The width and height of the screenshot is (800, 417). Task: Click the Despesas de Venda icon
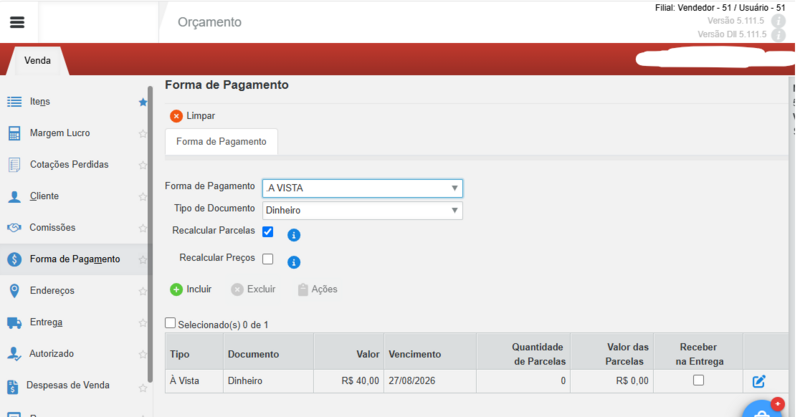(x=13, y=386)
